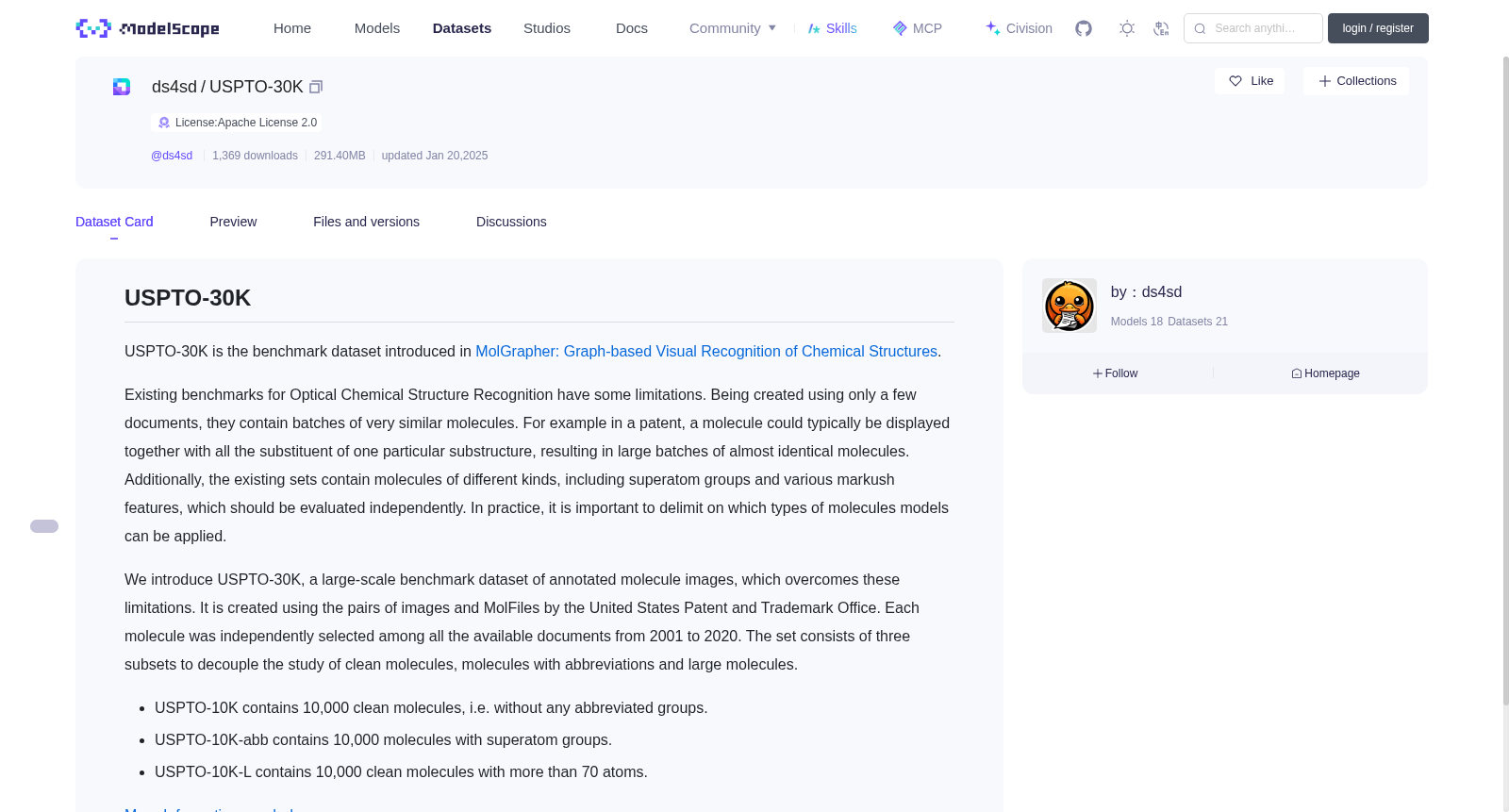Focus the Search anything input field
The image size is (1509, 812).
point(1253,28)
